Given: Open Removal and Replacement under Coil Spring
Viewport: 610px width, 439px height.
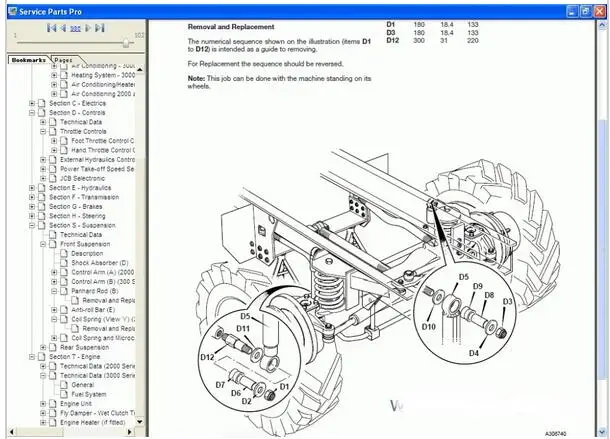Looking at the screenshot, I should click(109, 328).
